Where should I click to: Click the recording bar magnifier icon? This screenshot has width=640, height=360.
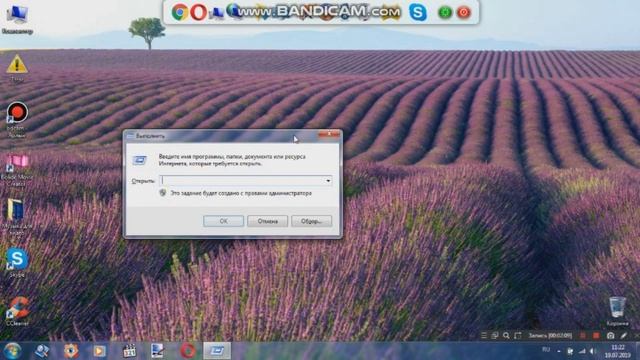click(x=507, y=336)
